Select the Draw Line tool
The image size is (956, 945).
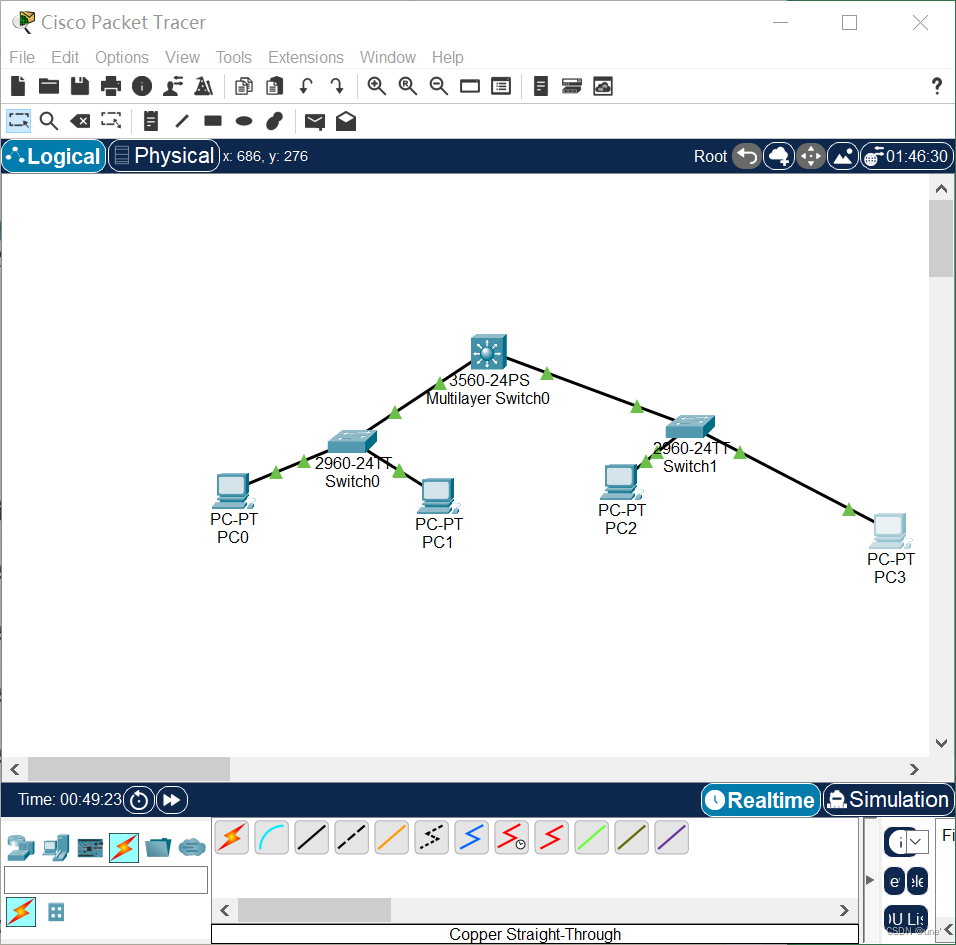click(182, 121)
